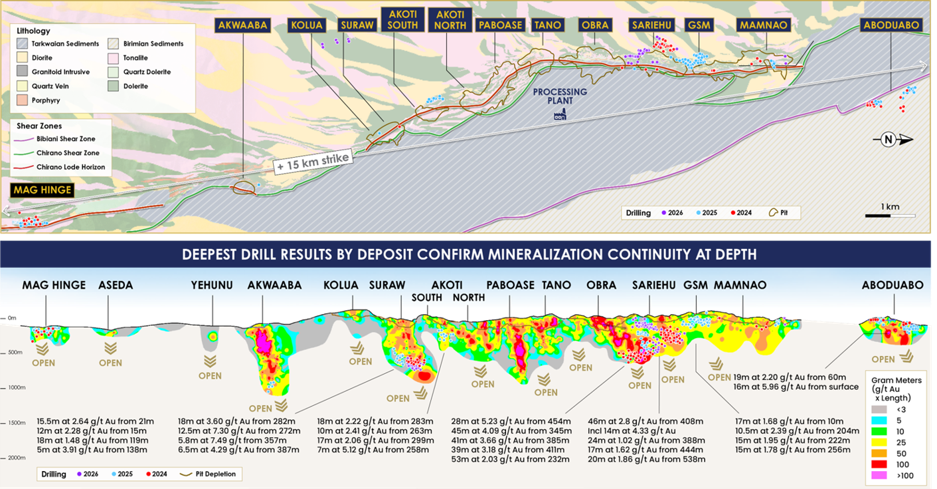Click the OPEN chevron below Mag Hinge
Viewport: 937px width, 489px height.
42,349
